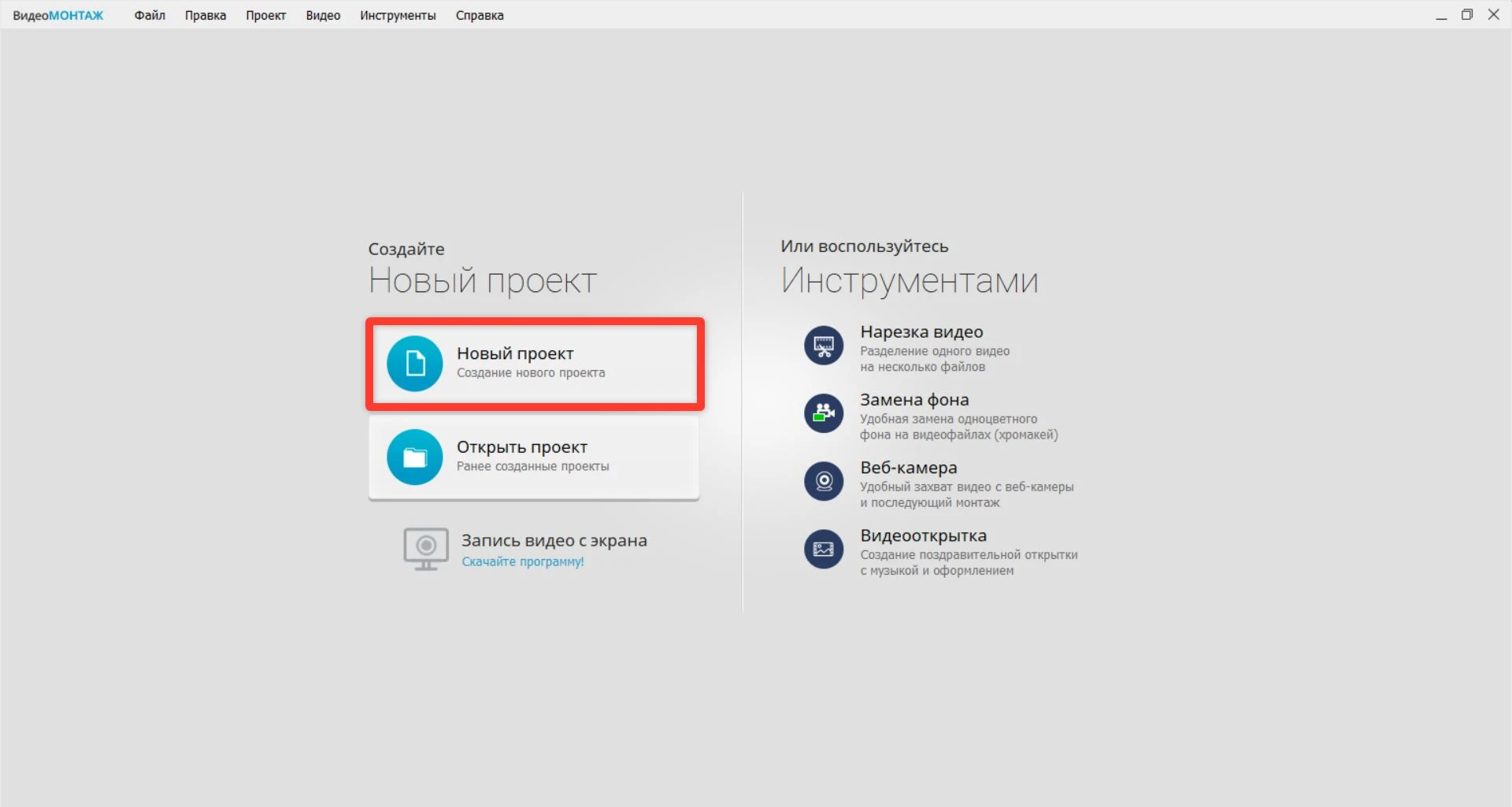The width and height of the screenshot is (1512, 807).
Task: Open the Проект menu
Action: (x=265, y=16)
